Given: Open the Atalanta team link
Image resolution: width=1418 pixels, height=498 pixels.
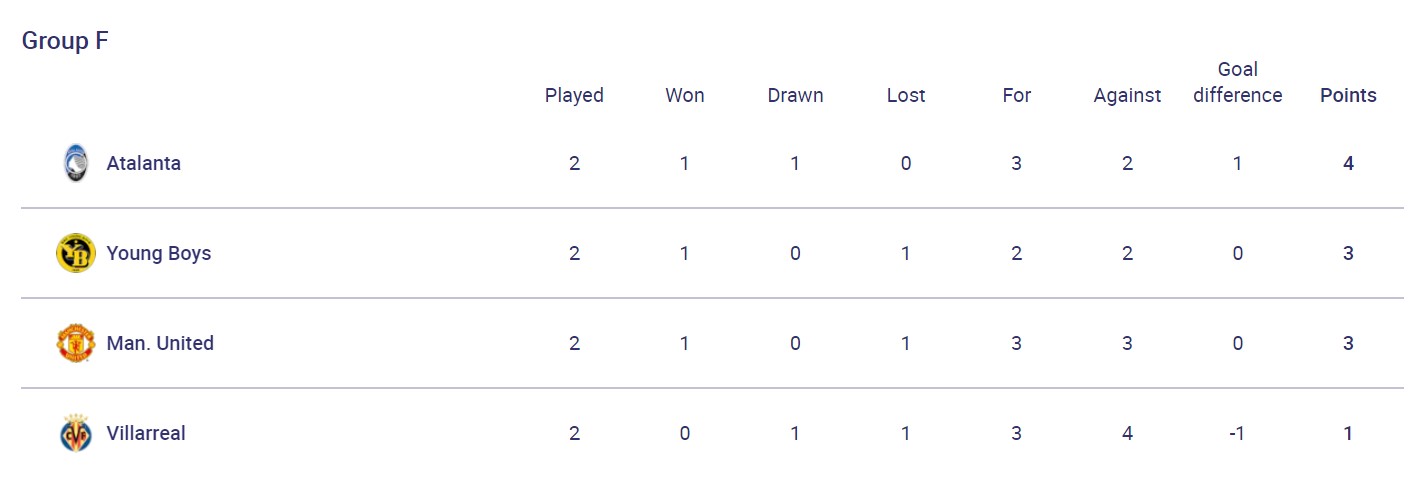Looking at the screenshot, I should tap(143, 163).
